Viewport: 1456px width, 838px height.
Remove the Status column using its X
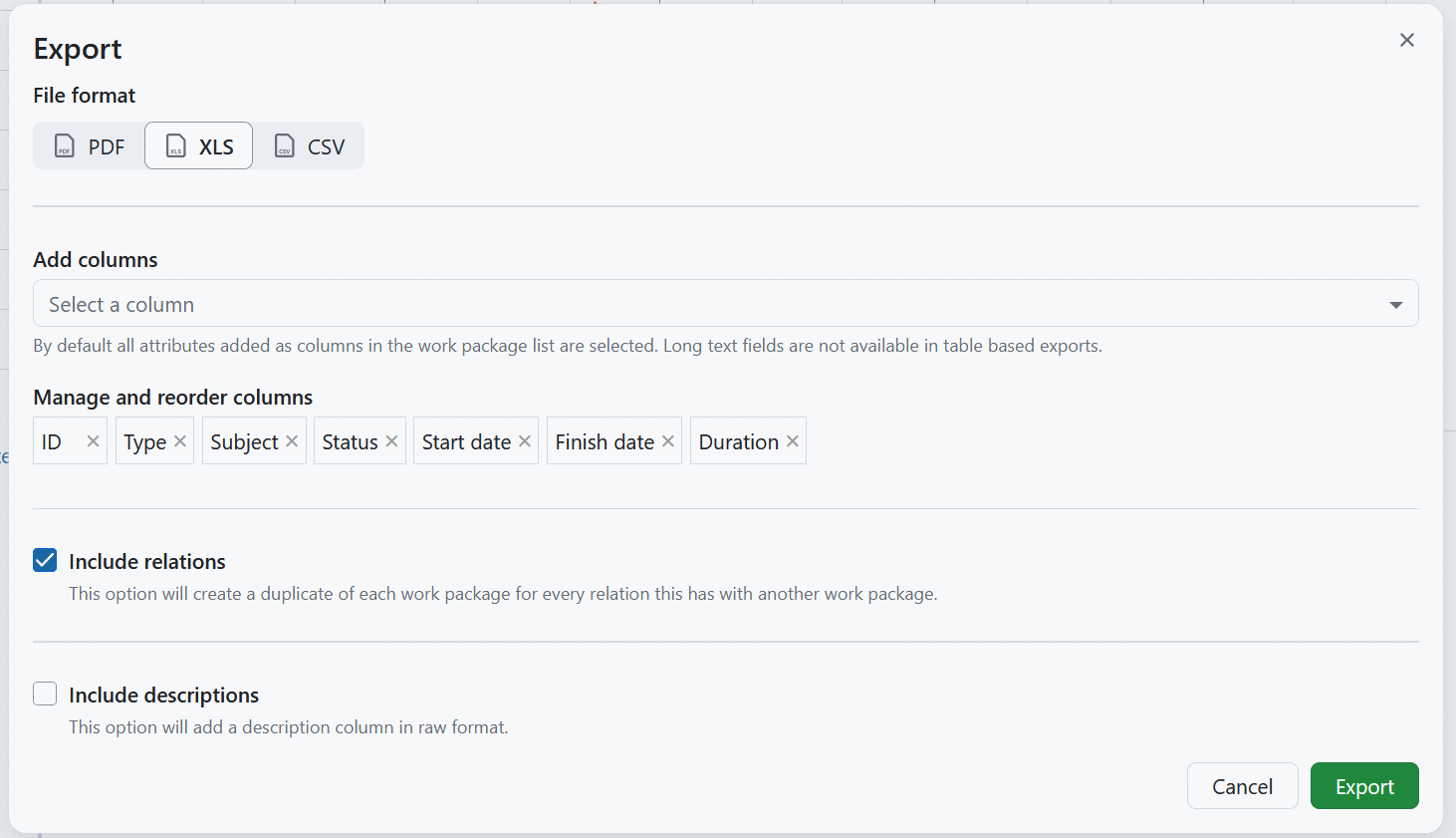pos(391,441)
